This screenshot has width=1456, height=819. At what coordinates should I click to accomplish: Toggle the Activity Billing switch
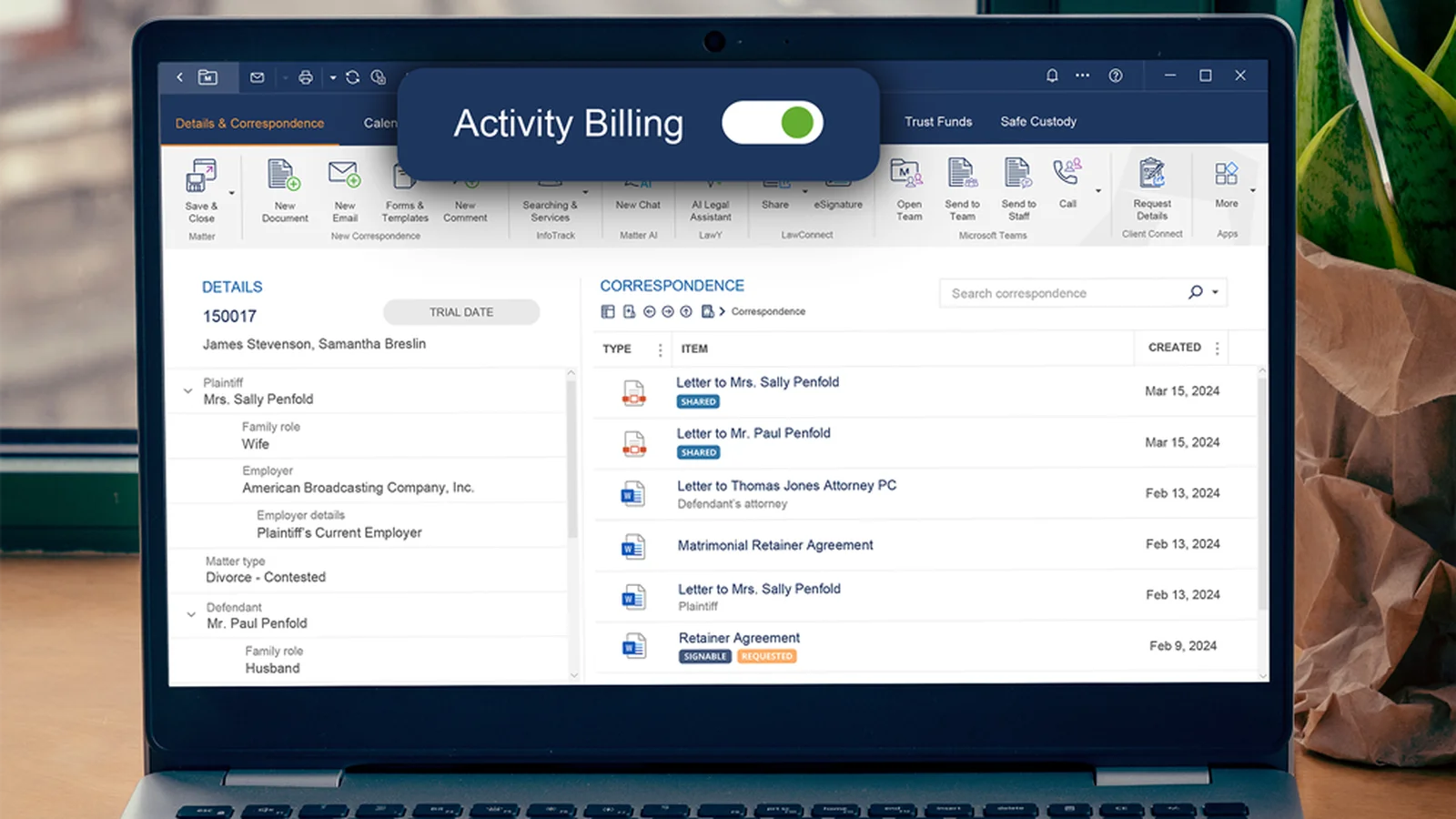(772, 123)
